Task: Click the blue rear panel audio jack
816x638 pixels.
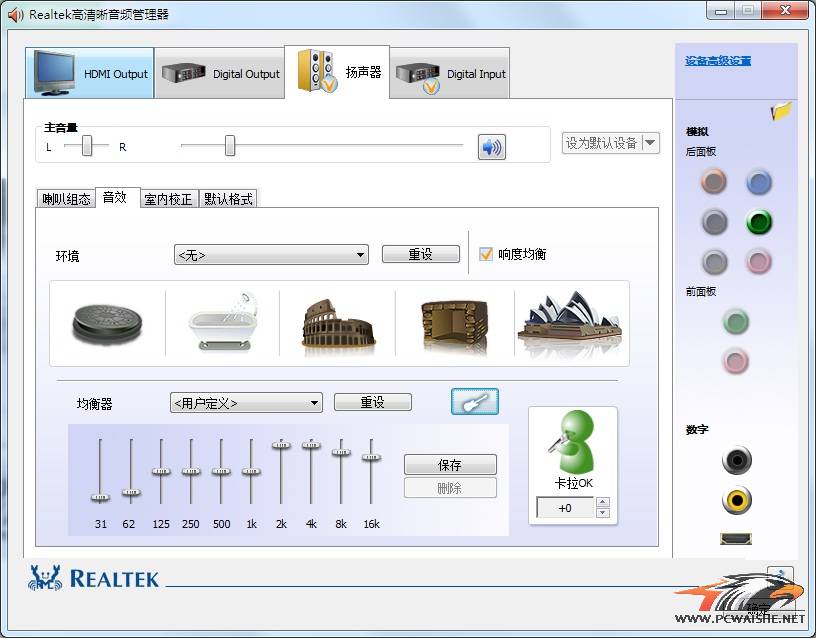Action: pyautogui.click(x=759, y=182)
